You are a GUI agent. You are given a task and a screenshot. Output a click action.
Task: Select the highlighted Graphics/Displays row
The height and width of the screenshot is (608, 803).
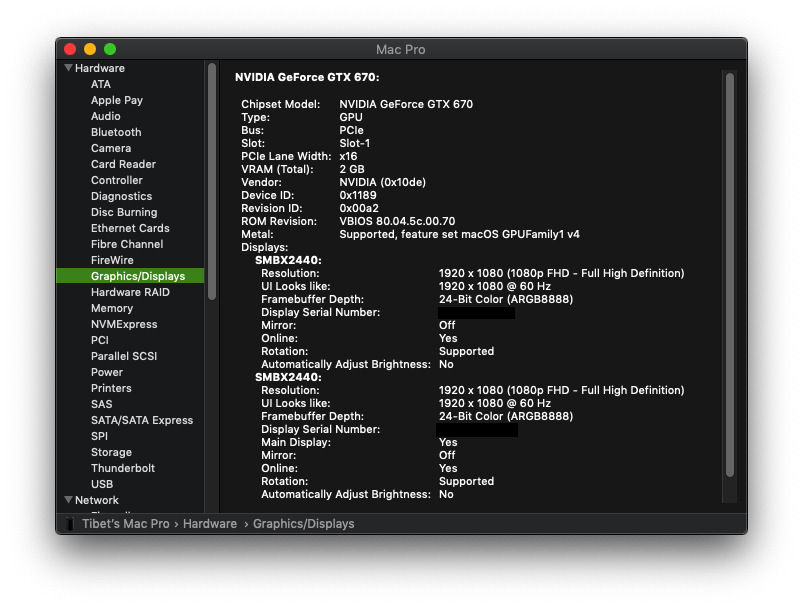(130, 276)
